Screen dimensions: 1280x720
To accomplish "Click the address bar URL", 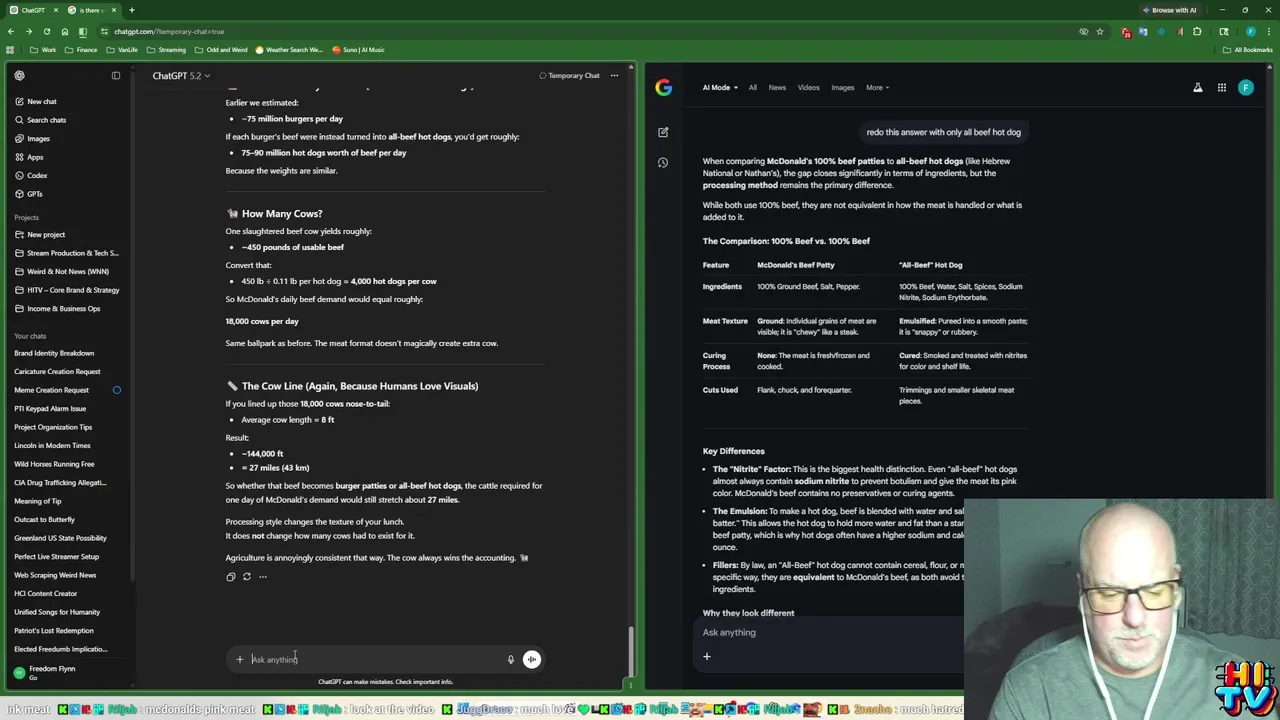I will pos(169,31).
